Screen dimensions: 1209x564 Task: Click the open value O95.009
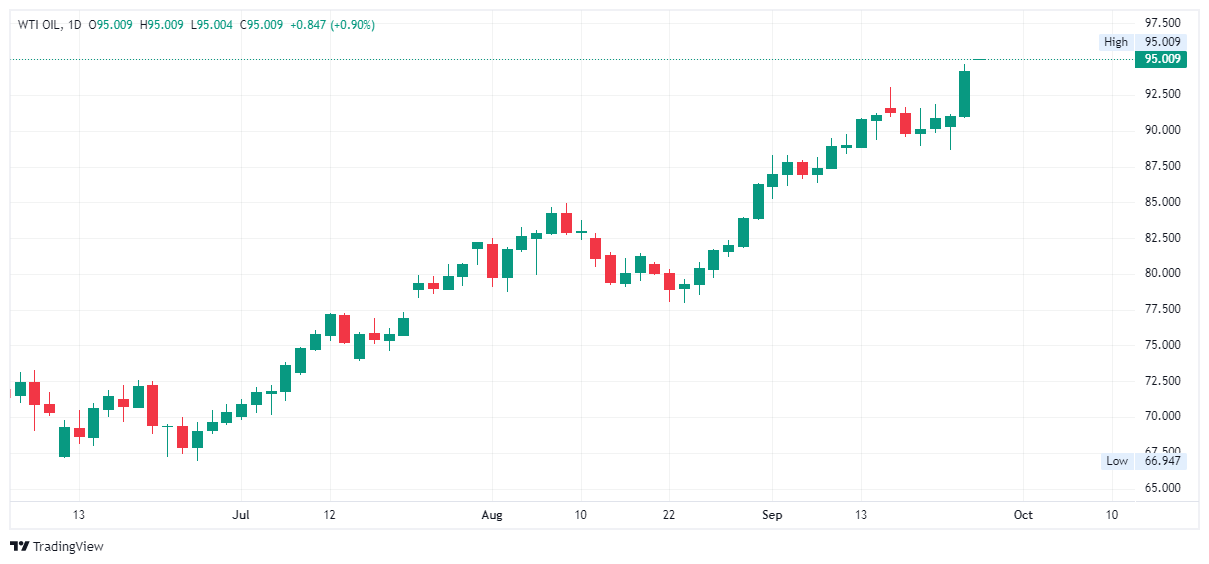(x=112, y=25)
